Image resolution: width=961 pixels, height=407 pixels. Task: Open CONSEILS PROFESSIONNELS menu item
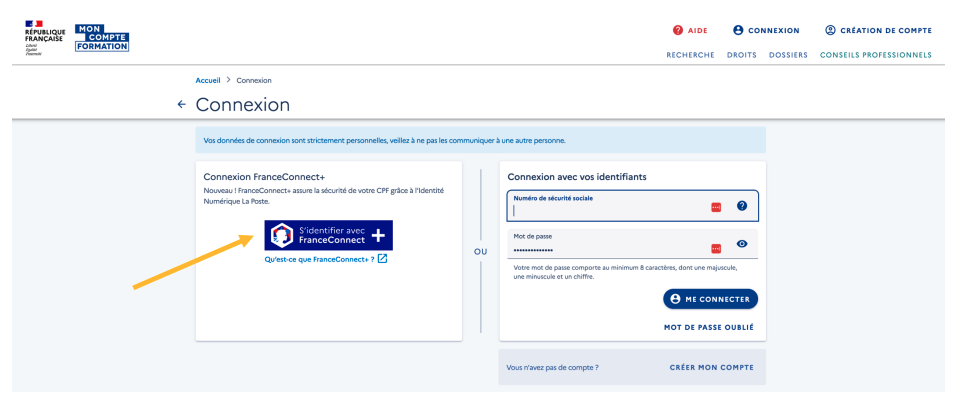coord(876,55)
